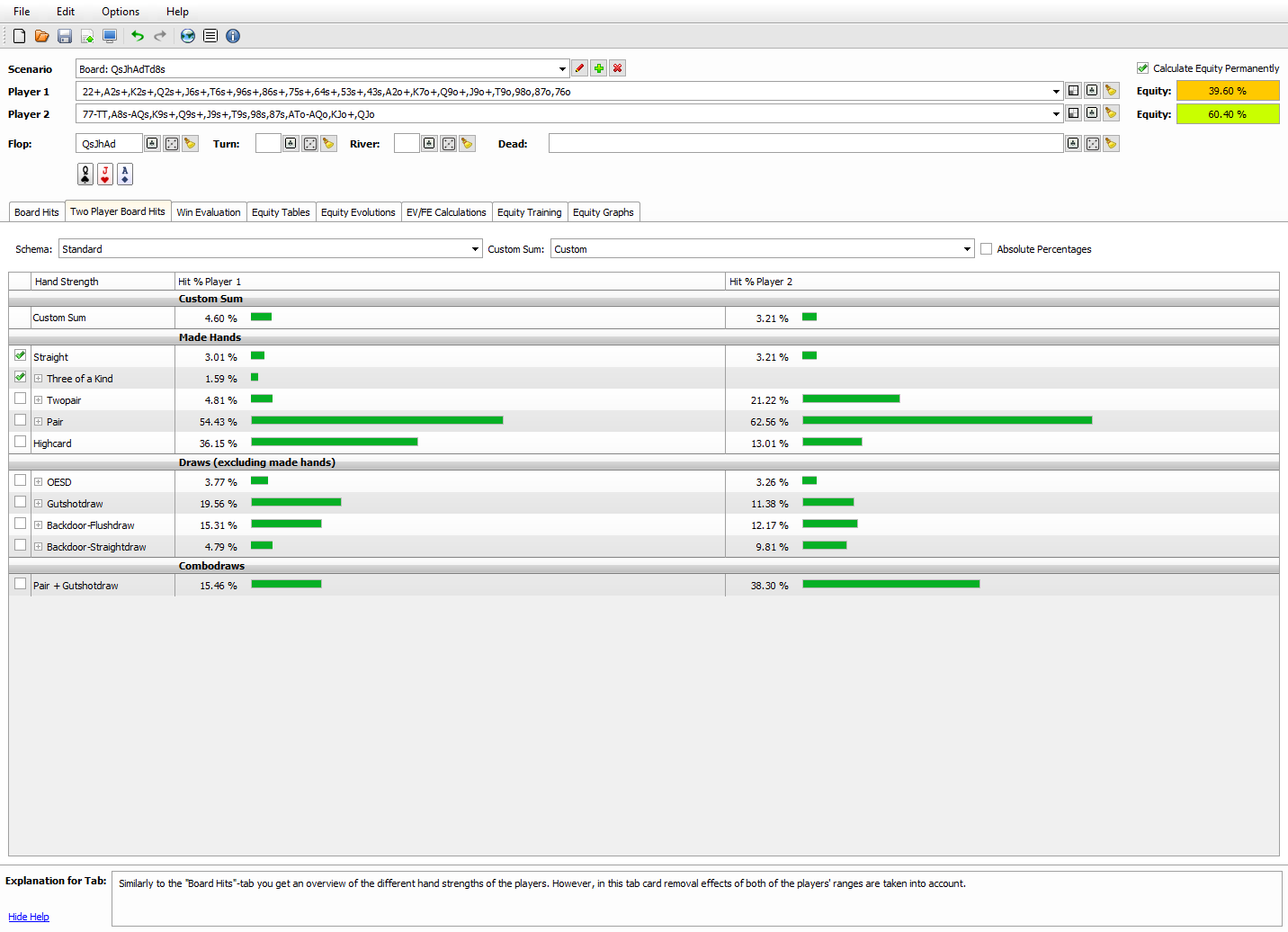This screenshot has width=1288, height=932.
Task: Click the red X delete scenario icon
Action: click(x=617, y=68)
